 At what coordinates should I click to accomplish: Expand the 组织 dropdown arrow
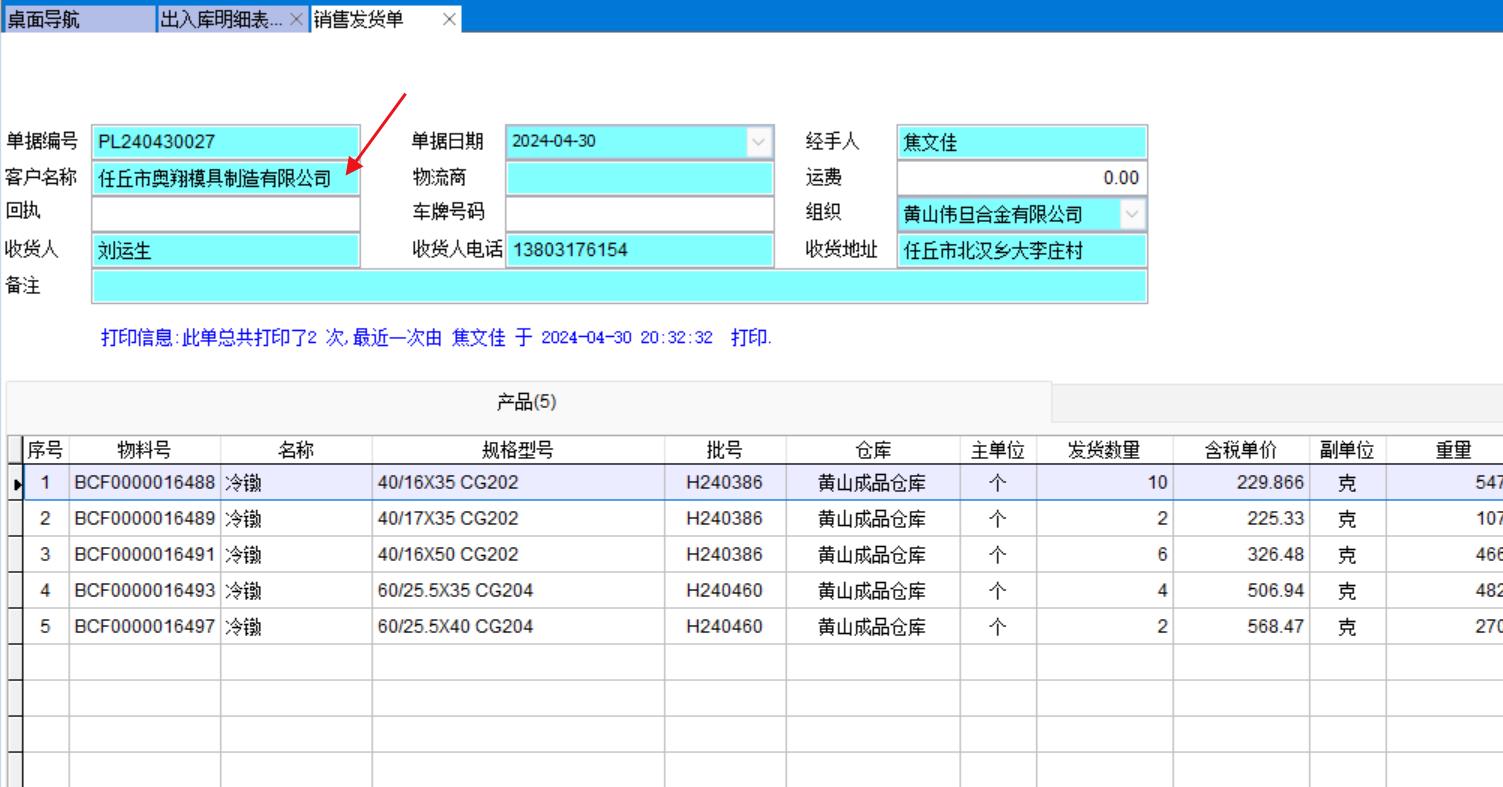1133,213
